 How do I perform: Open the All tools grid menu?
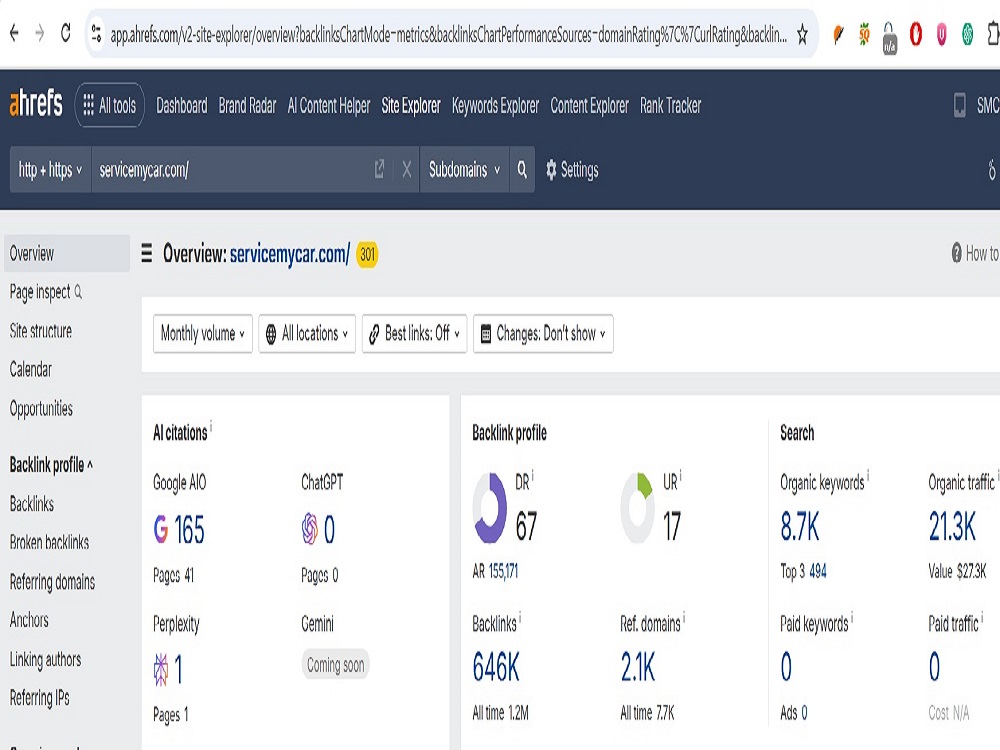[110, 105]
